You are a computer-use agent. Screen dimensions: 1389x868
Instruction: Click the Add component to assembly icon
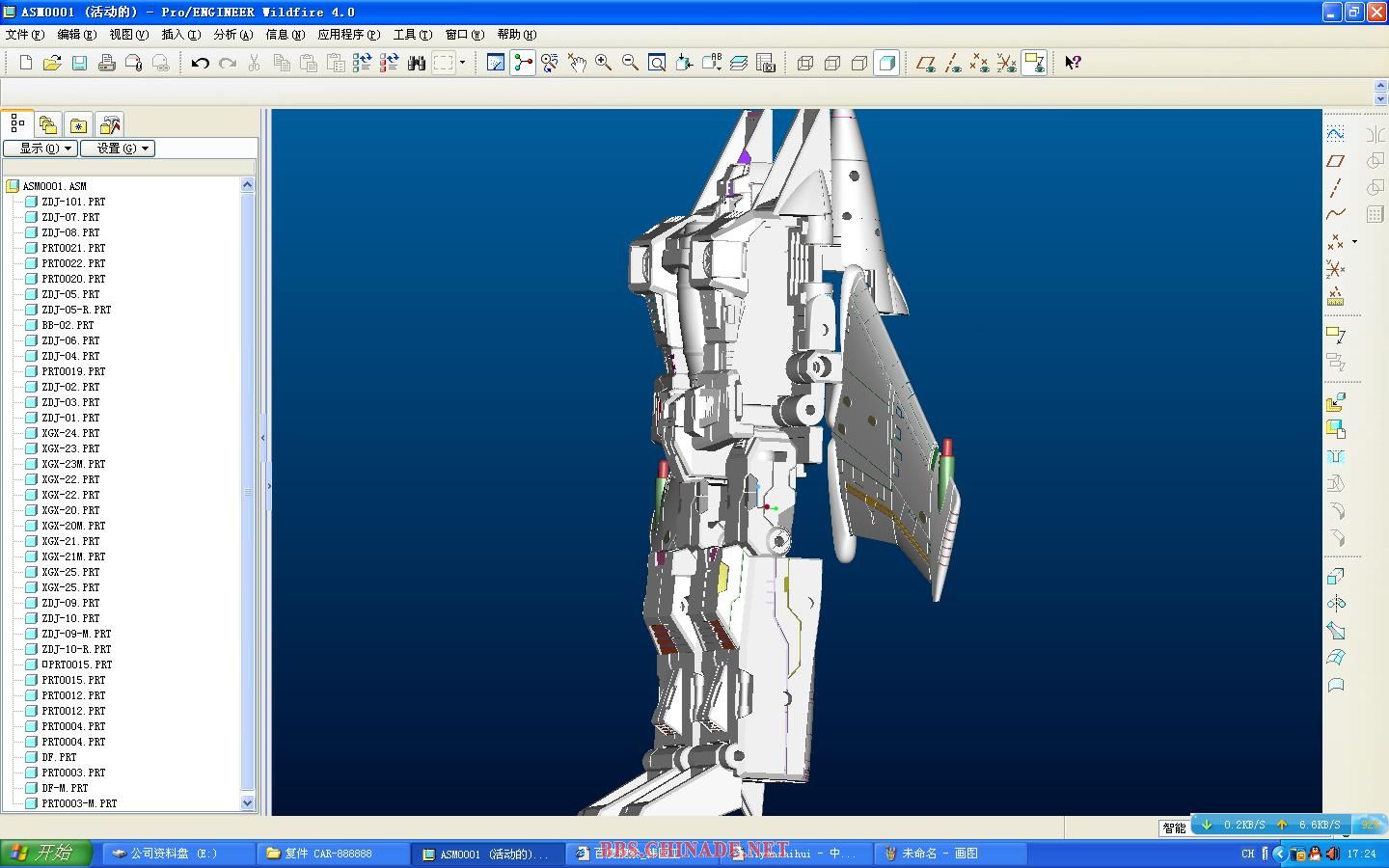pos(1336,402)
